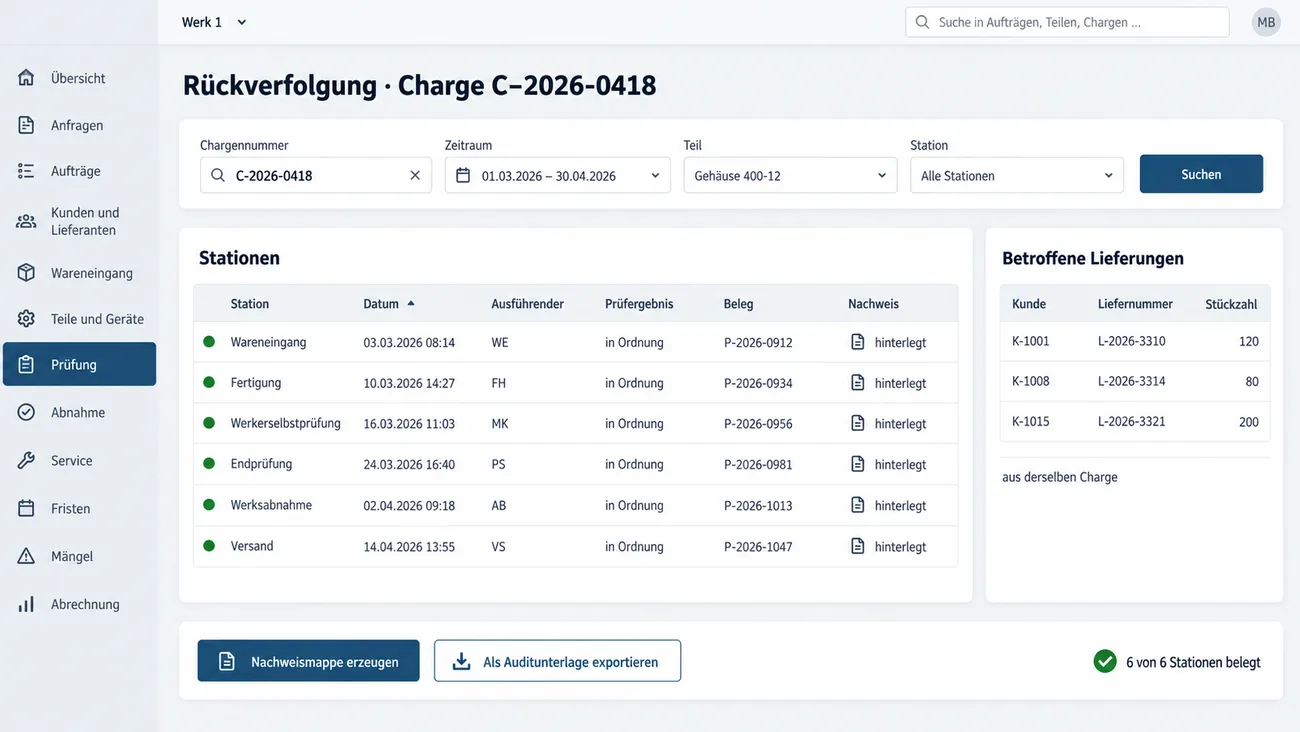This screenshot has width=1300, height=732.
Task: Go to Übersicht in sidebar
Action: coord(79,78)
